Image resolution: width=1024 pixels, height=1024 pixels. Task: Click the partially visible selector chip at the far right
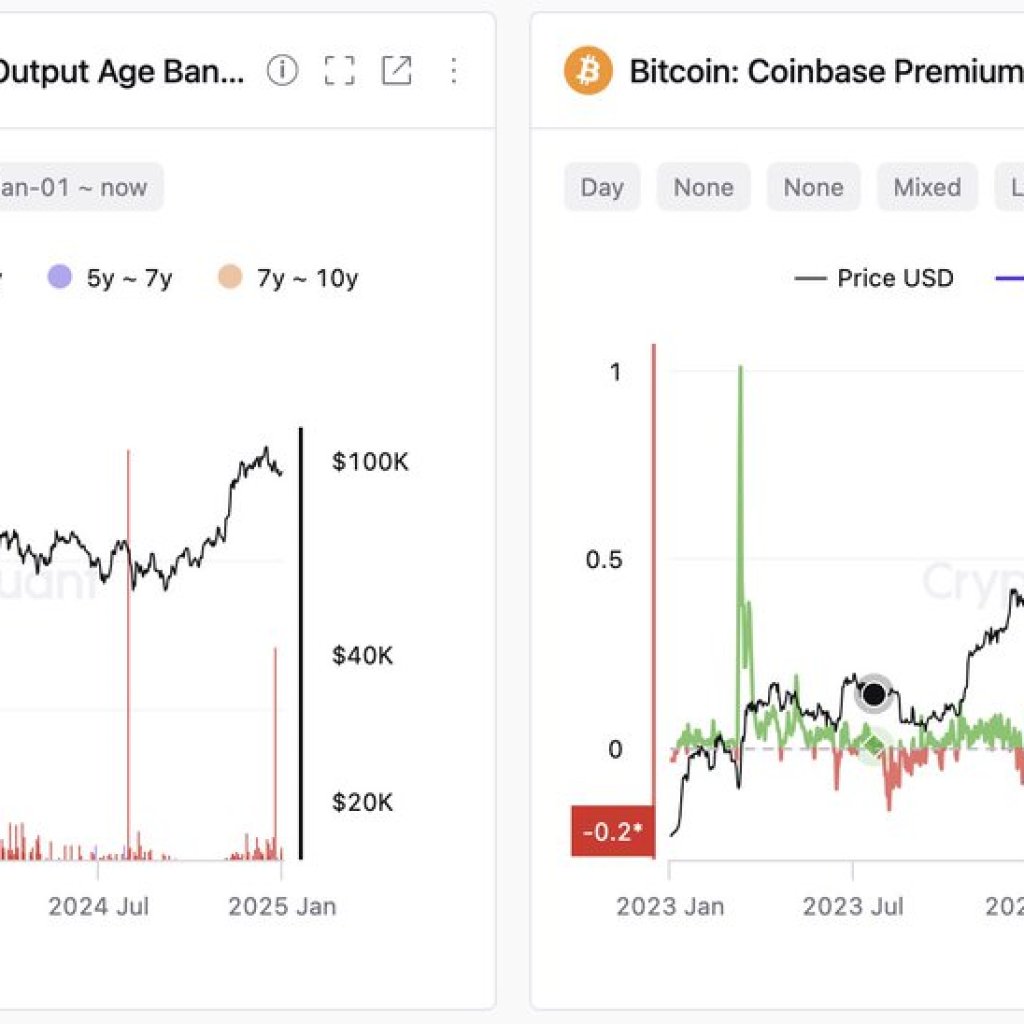[x=1013, y=187]
